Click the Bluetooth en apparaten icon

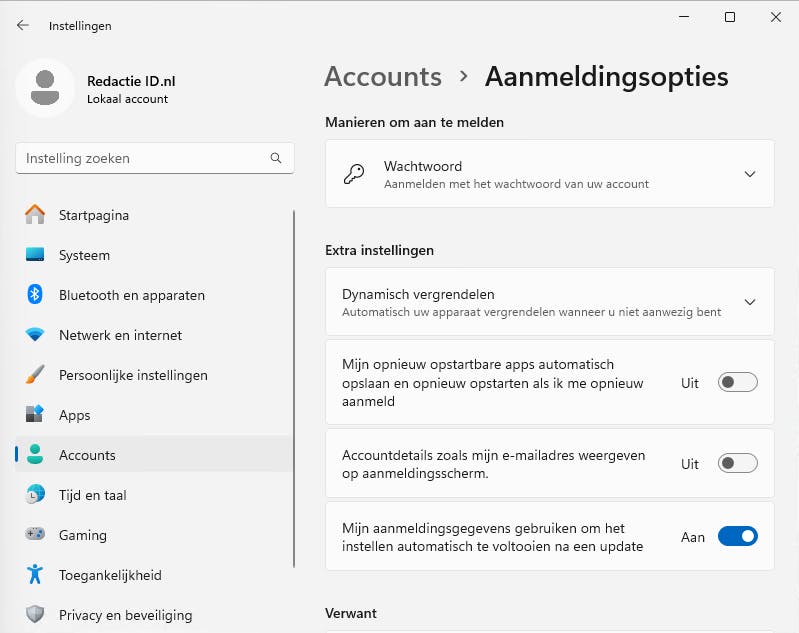coord(35,295)
